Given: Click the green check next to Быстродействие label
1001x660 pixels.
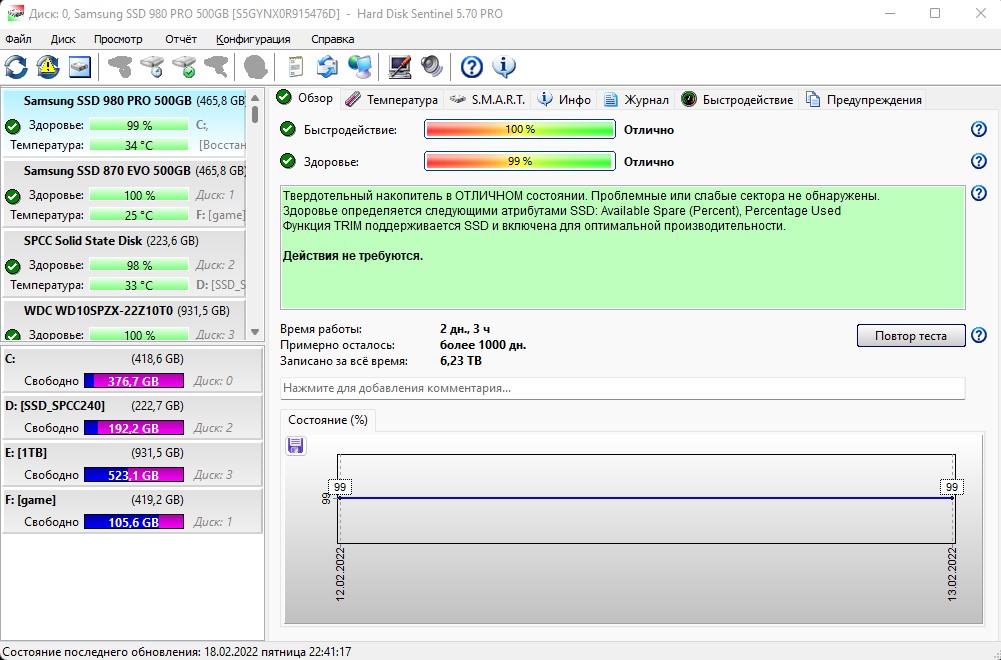Looking at the screenshot, I should (288, 130).
